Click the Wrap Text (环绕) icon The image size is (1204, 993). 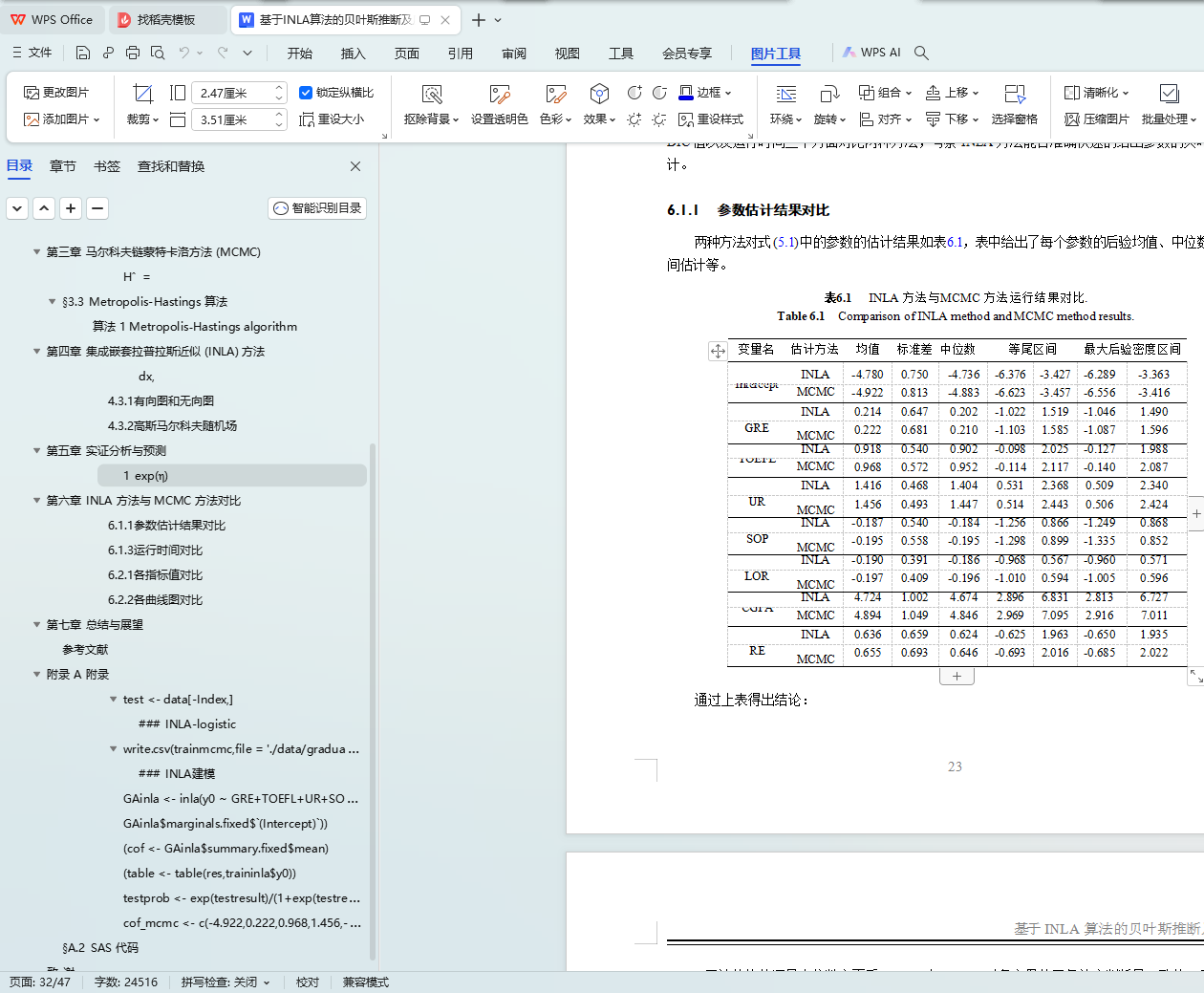(x=785, y=94)
